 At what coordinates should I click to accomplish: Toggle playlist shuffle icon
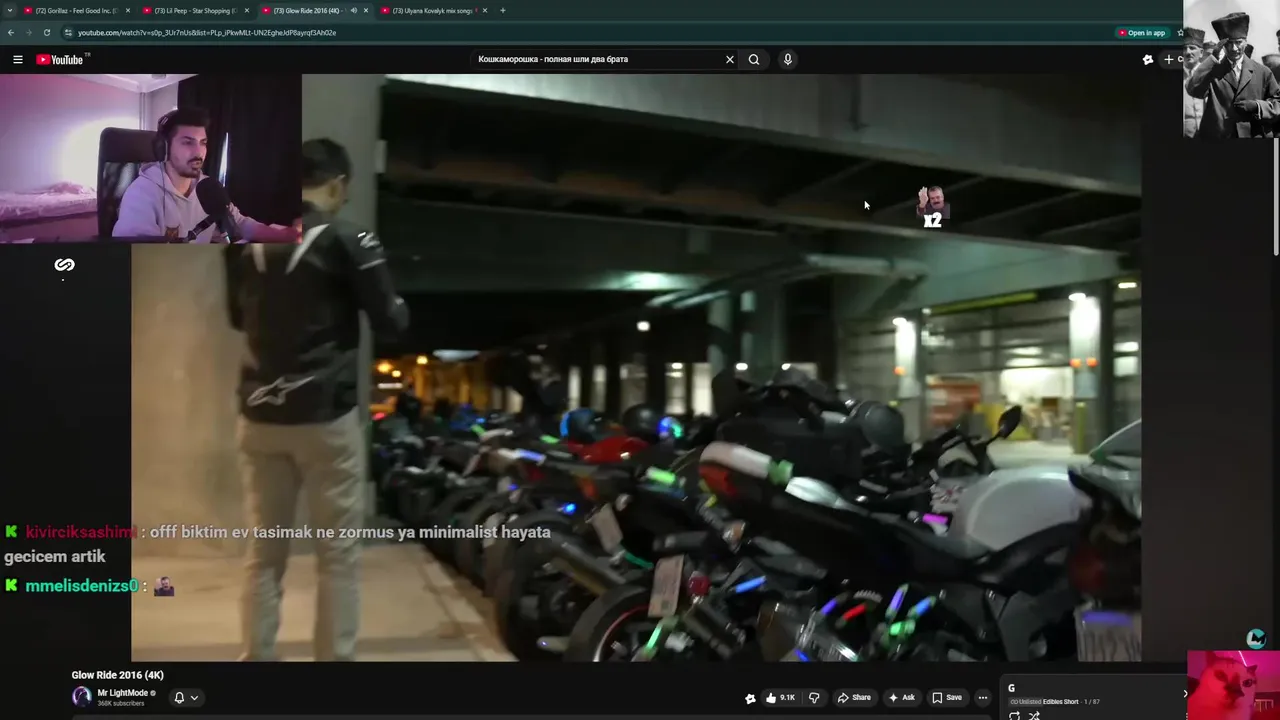(1034, 715)
